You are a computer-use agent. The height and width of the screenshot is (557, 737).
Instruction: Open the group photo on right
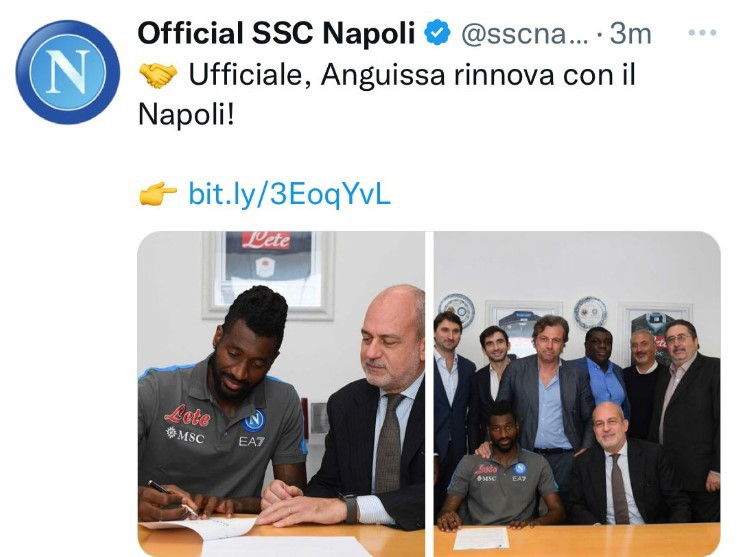(577, 394)
